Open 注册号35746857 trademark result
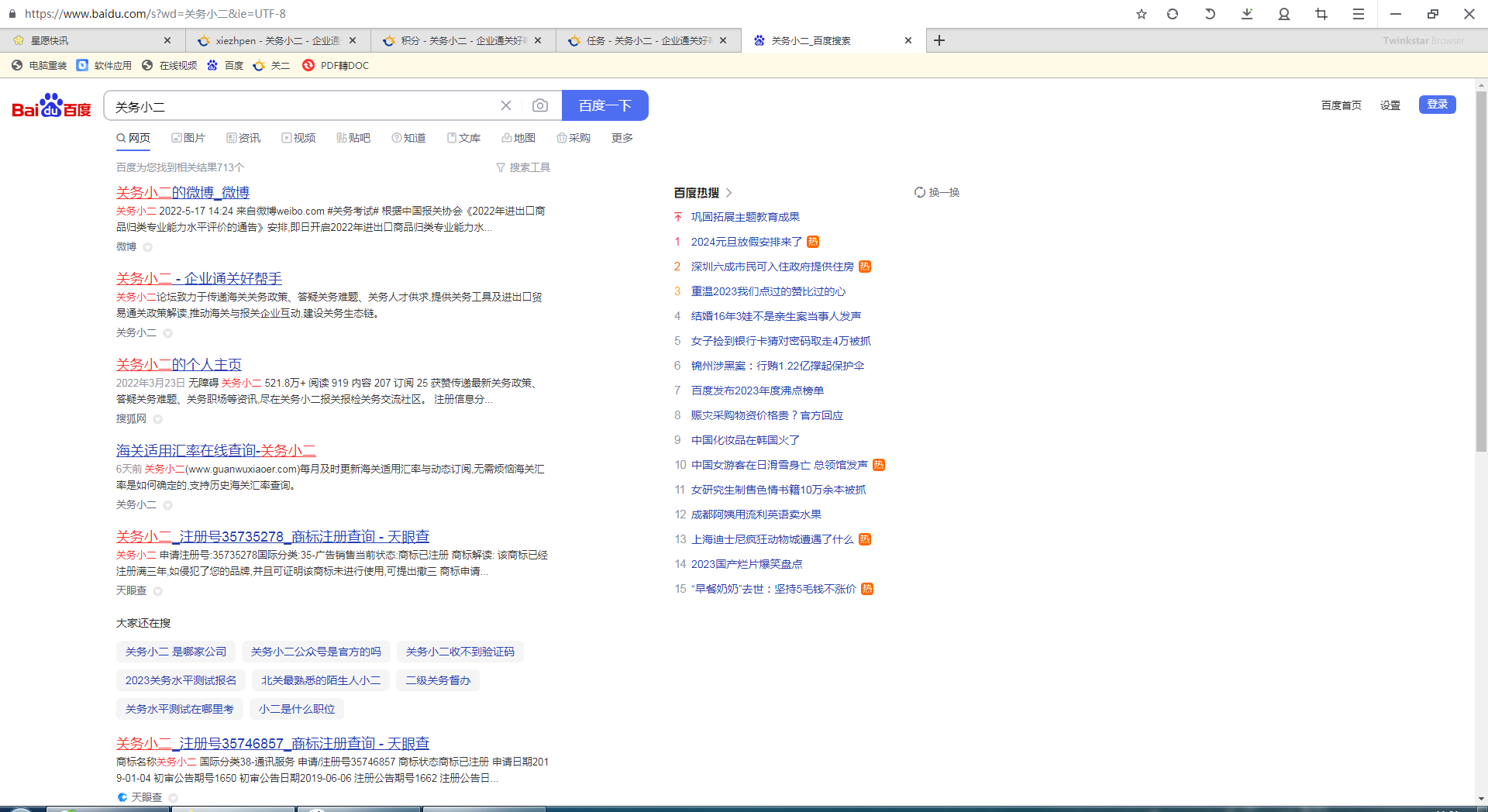1488x812 pixels. coord(273,743)
